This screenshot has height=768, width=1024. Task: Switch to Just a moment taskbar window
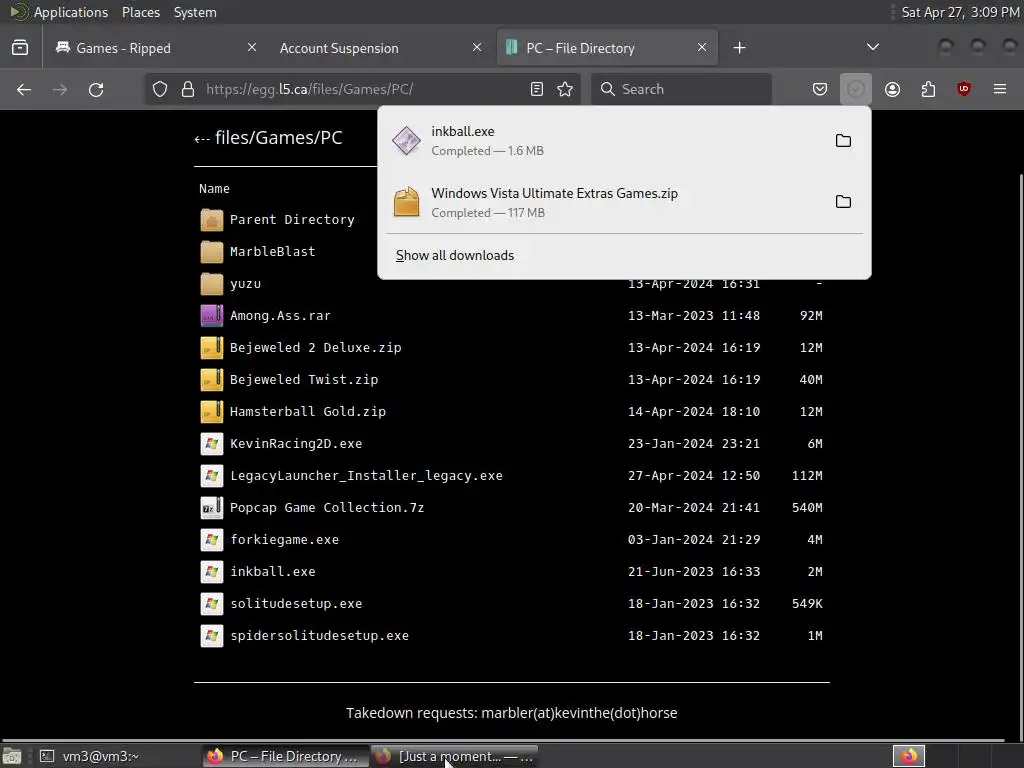pyautogui.click(x=455, y=756)
